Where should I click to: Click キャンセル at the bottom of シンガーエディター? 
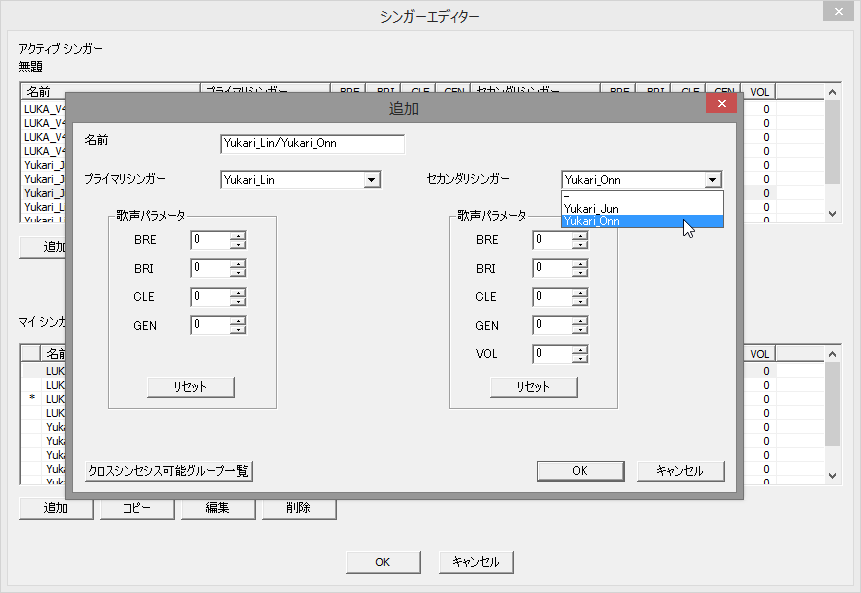pos(476,562)
